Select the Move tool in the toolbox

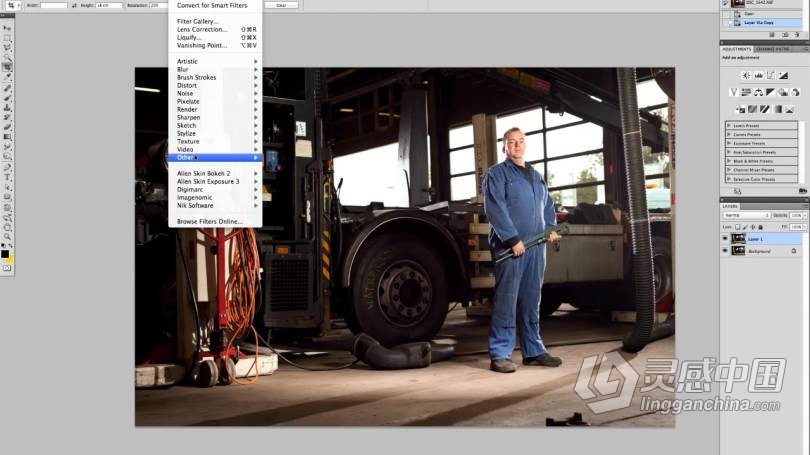point(7,28)
